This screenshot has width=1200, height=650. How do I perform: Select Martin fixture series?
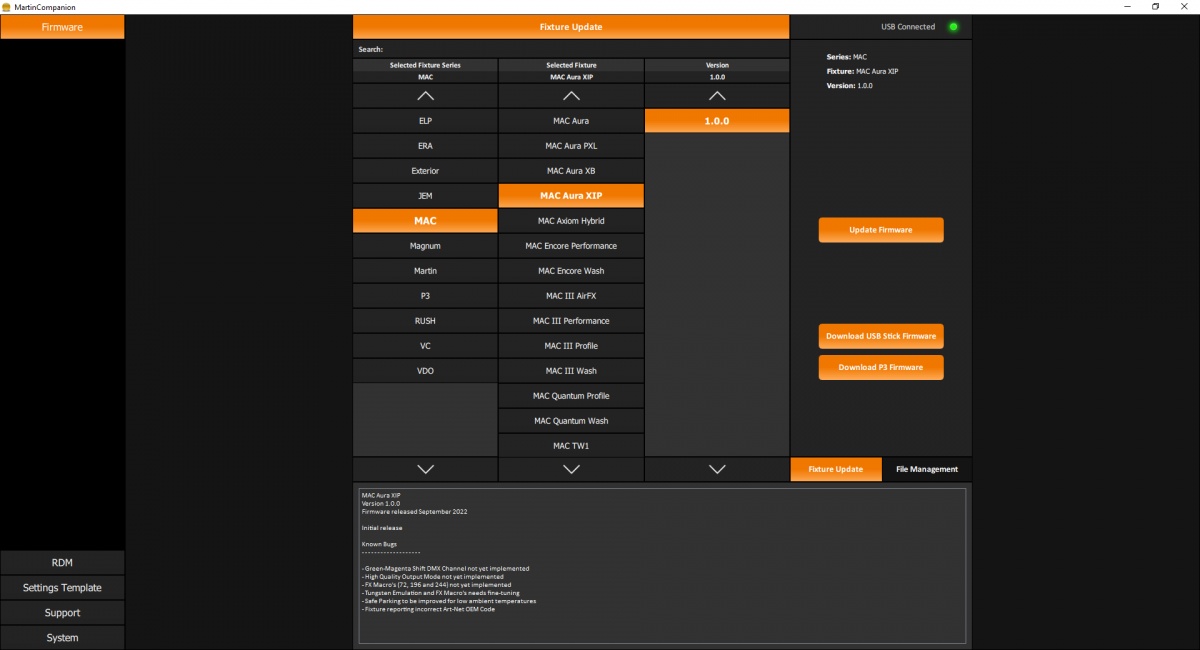425,271
